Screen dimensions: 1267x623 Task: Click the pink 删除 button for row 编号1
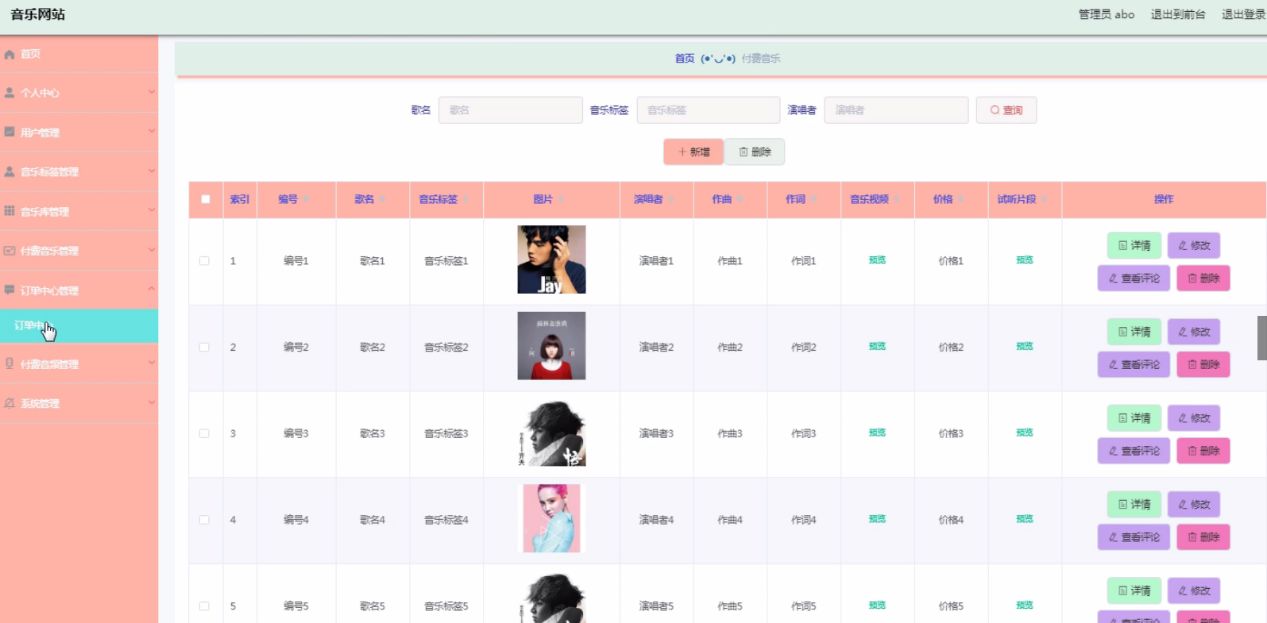(x=1203, y=278)
